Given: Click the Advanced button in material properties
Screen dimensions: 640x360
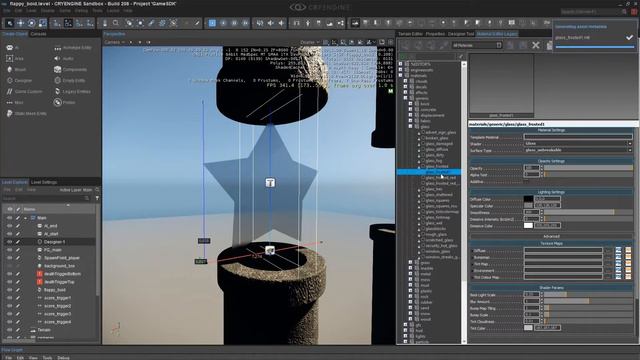Looking at the screenshot, I should pyautogui.click(x=551, y=236).
